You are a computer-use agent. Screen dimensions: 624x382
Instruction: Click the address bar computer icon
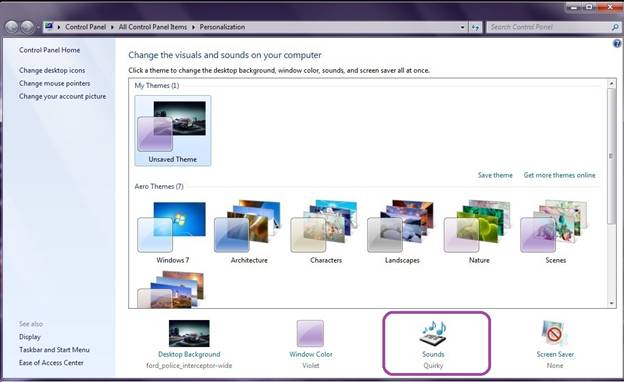(49, 27)
